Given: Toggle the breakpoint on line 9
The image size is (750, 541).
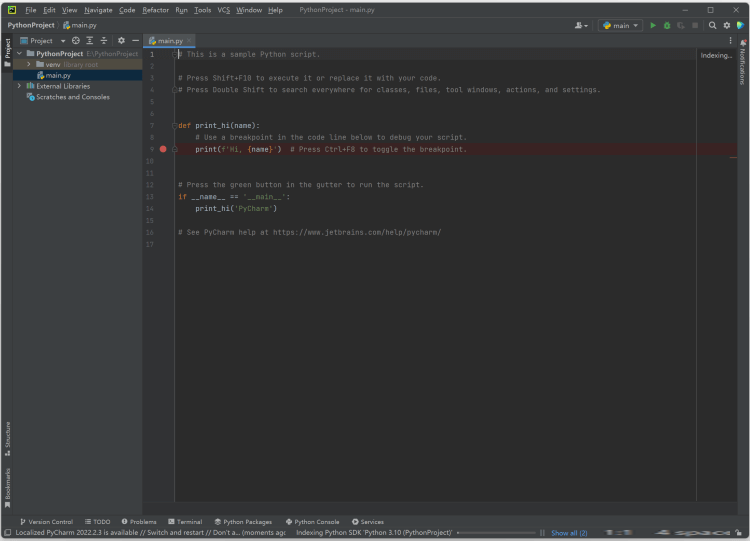Looking at the screenshot, I should pos(163,149).
